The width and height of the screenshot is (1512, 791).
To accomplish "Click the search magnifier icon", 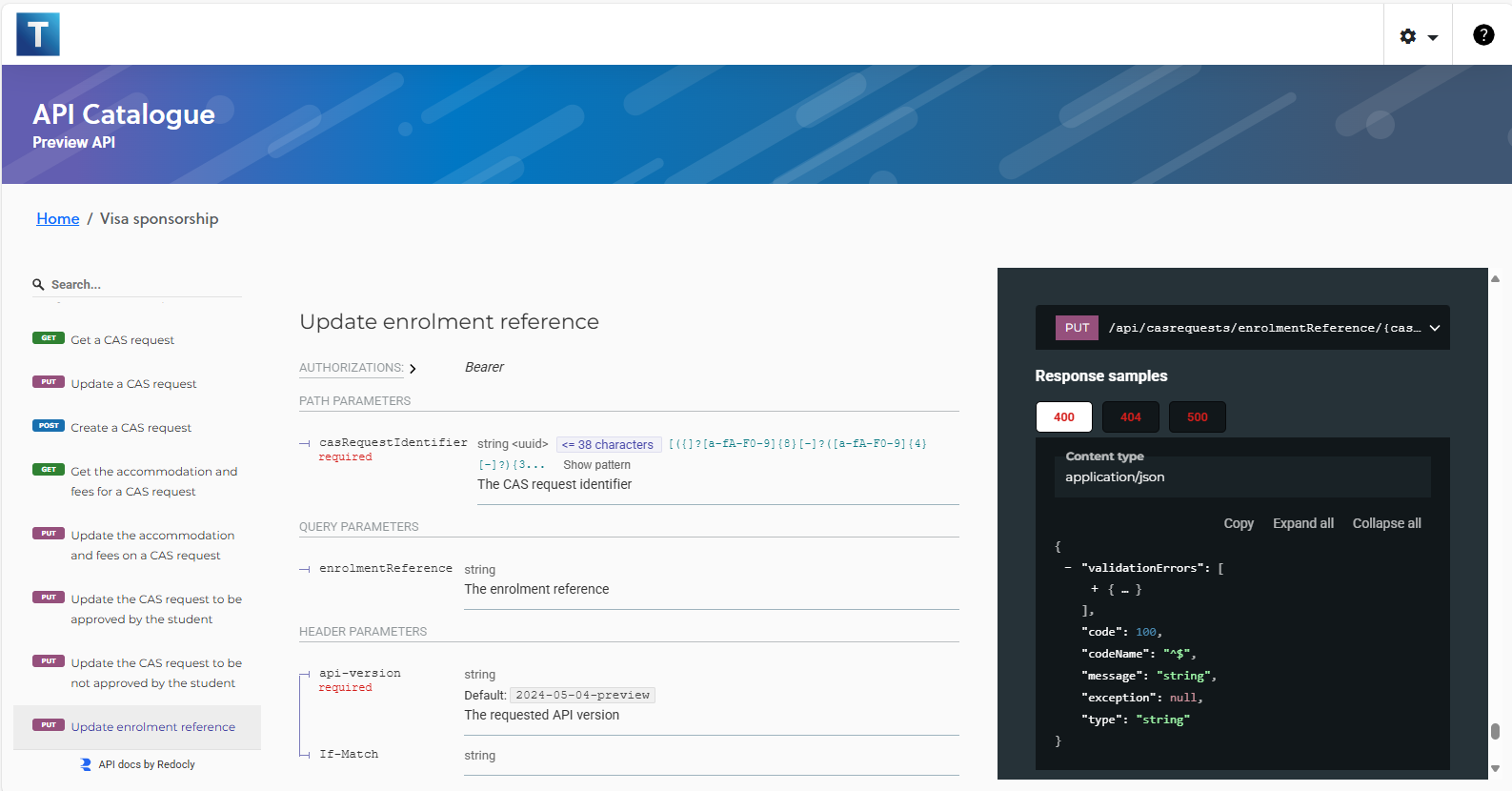I will coord(39,284).
